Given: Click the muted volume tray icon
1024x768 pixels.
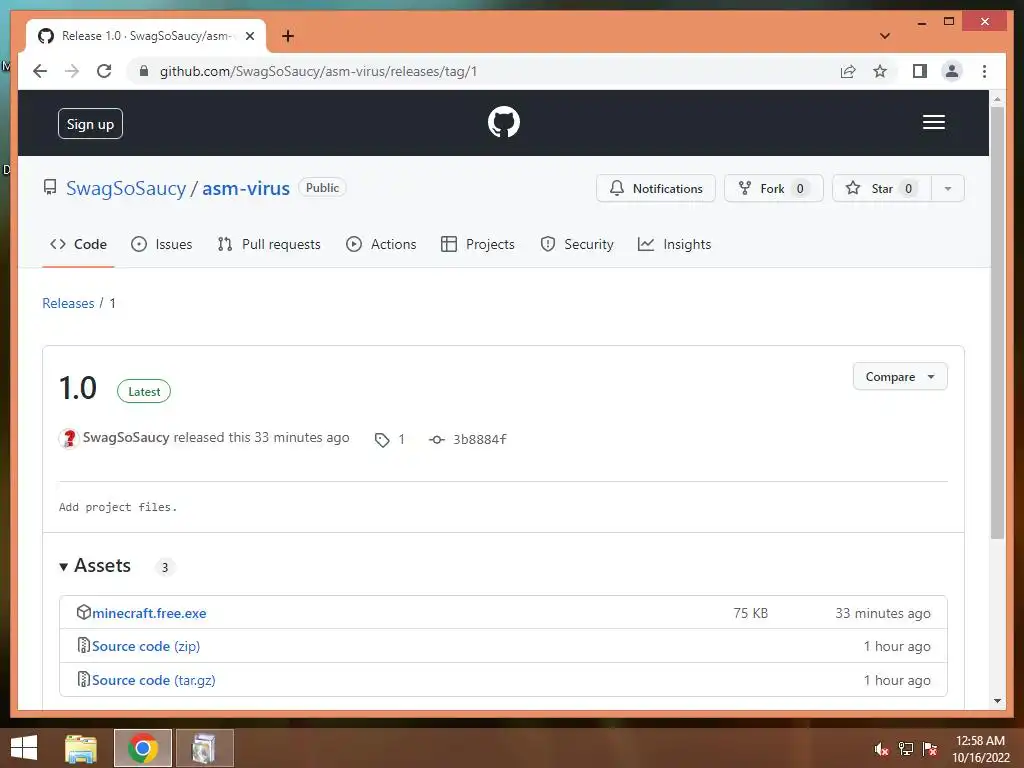Looking at the screenshot, I should [x=881, y=749].
